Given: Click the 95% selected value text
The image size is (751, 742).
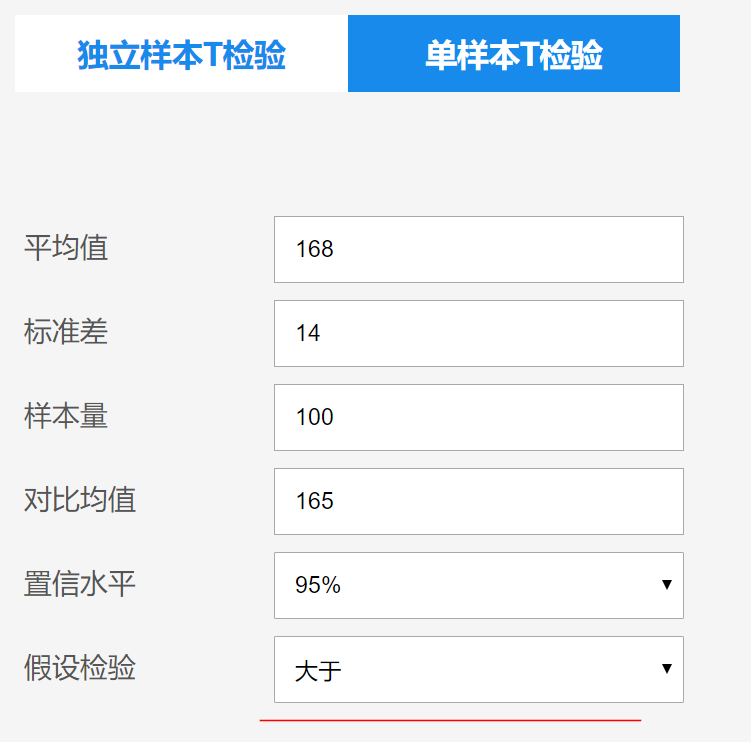Looking at the screenshot, I should pyautogui.click(x=318, y=586).
